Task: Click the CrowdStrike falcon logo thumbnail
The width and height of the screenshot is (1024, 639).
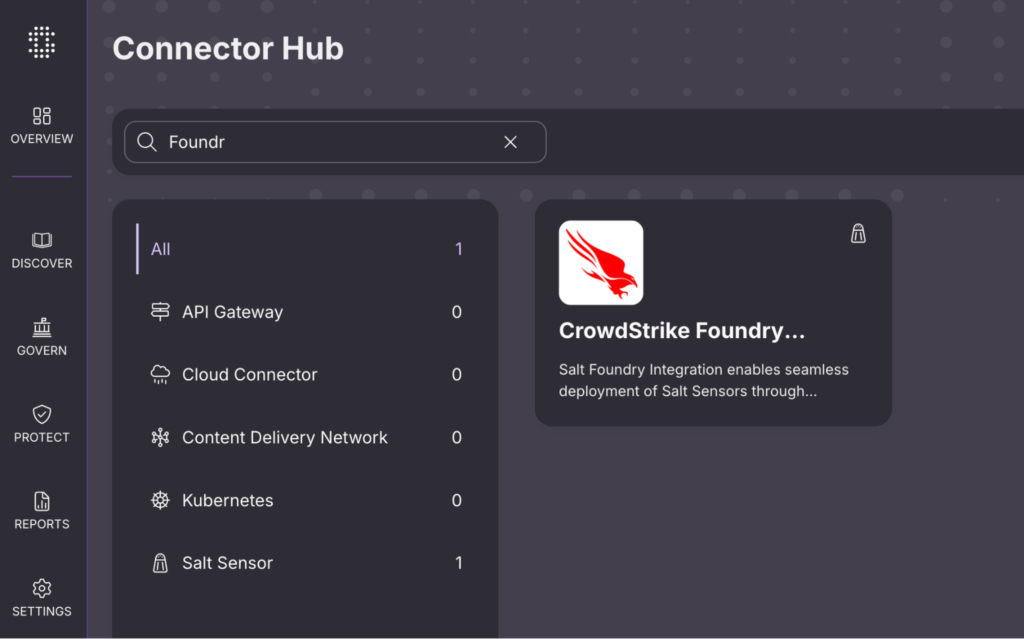Action: pyautogui.click(x=600, y=262)
